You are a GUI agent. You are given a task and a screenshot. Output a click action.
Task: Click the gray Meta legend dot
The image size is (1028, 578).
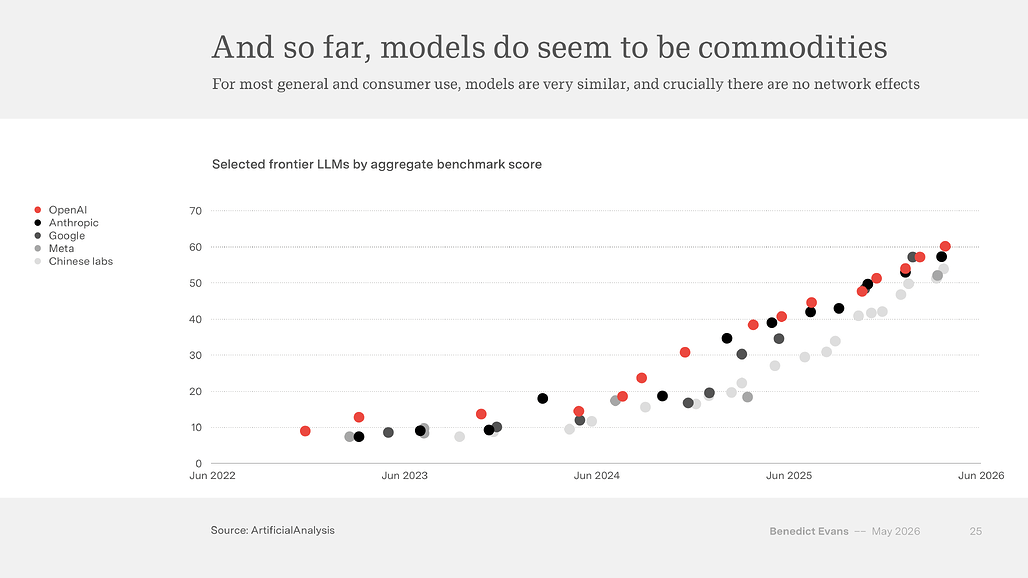(37, 248)
